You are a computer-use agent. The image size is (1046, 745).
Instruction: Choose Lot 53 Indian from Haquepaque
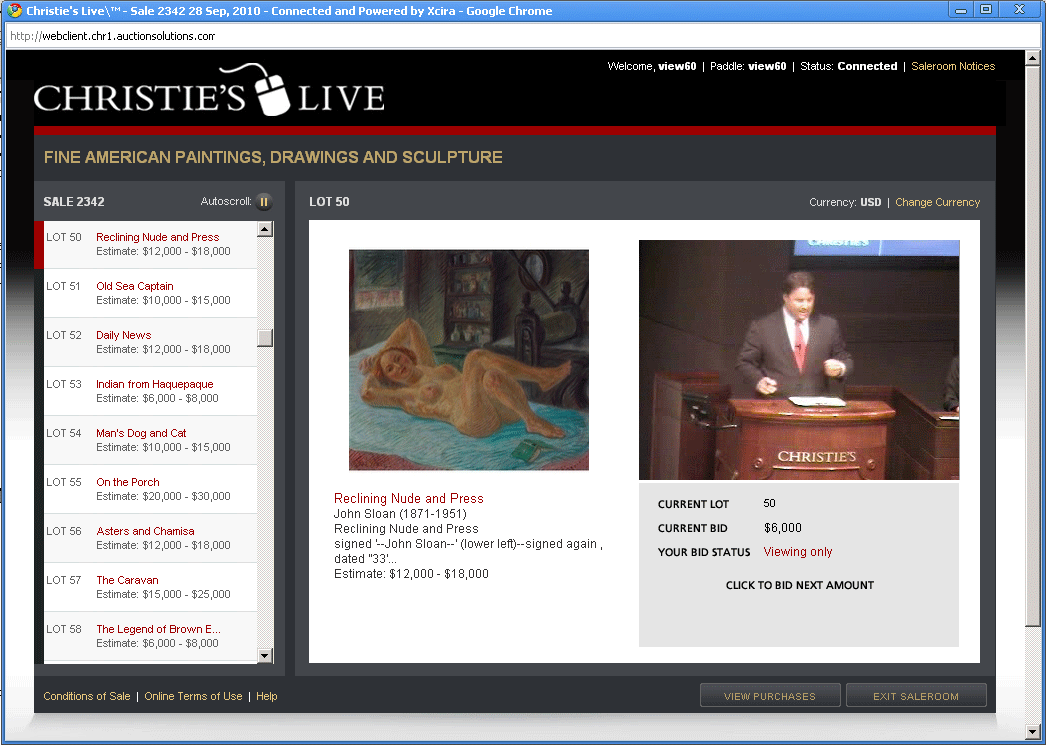click(154, 384)
